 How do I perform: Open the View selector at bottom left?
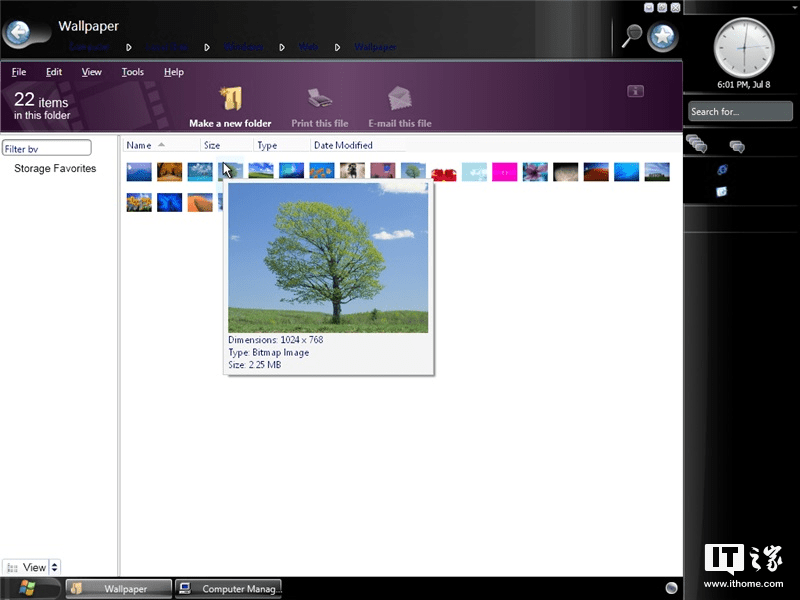point(30,567)
